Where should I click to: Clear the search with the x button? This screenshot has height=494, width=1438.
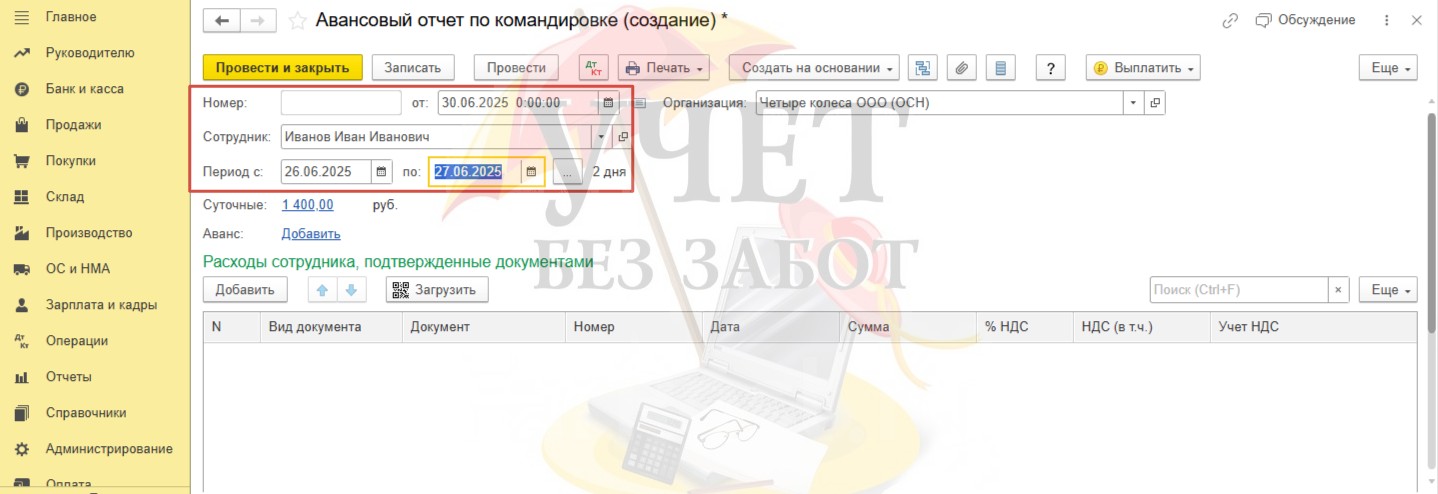pyautogui.click(x=1338, y=290)
